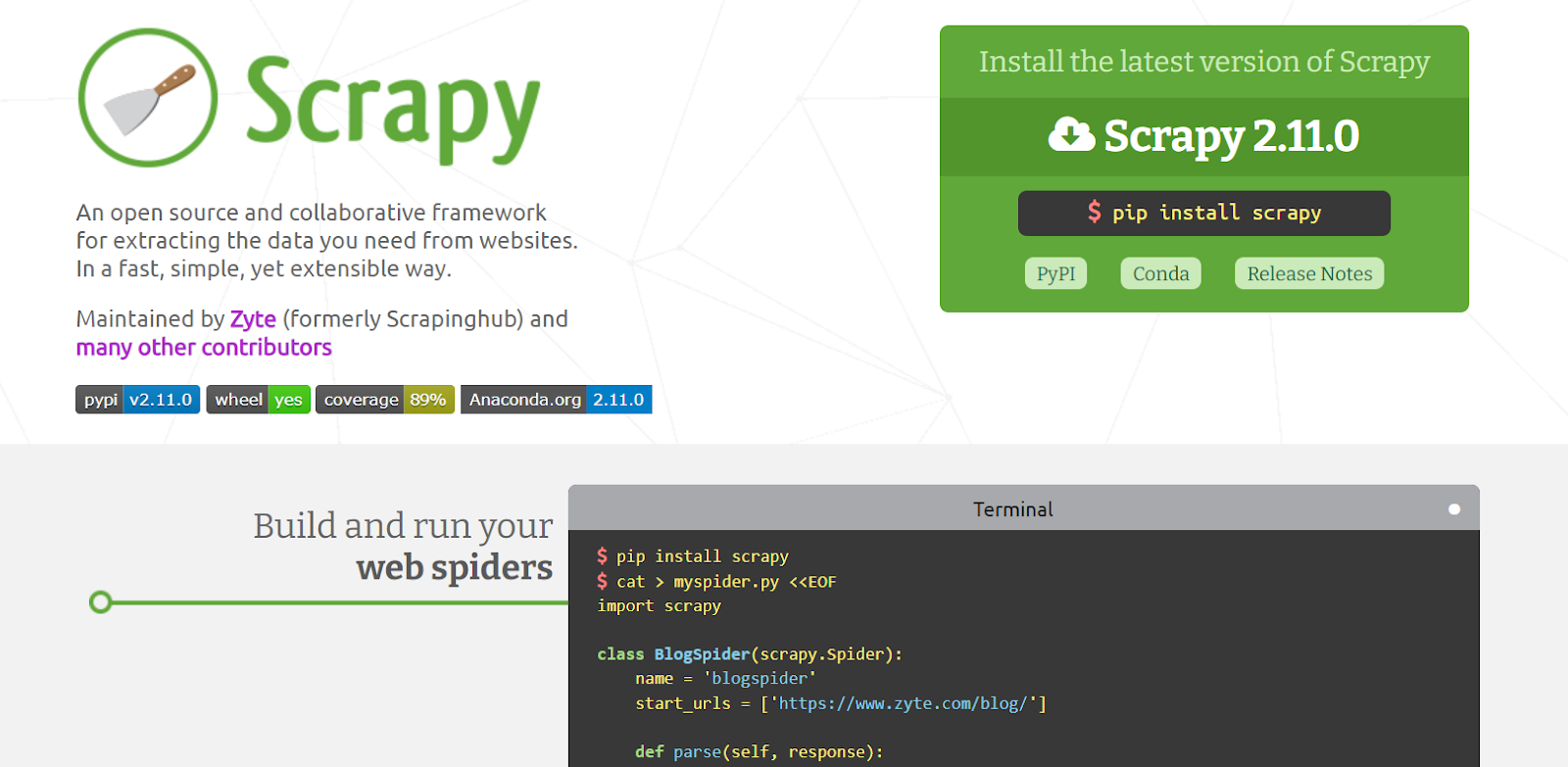Click the name = 'blogspider' line

[x=726, y=679]
